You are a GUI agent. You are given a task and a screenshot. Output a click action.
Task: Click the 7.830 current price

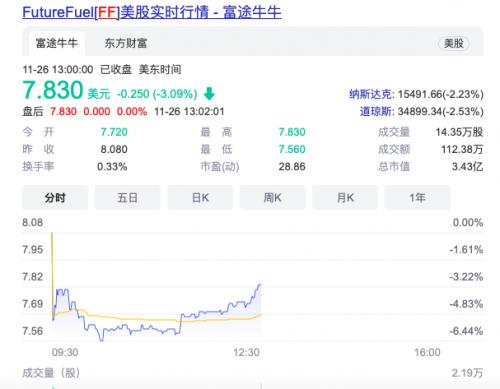(53, 90)
